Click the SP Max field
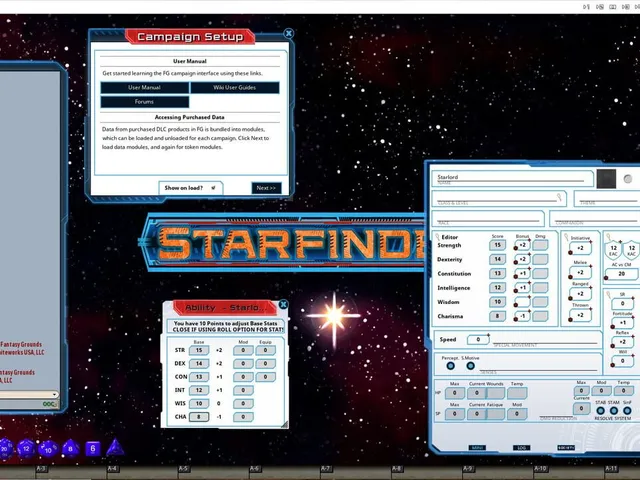This screenshot has width=640, height=480. point(455,414)
